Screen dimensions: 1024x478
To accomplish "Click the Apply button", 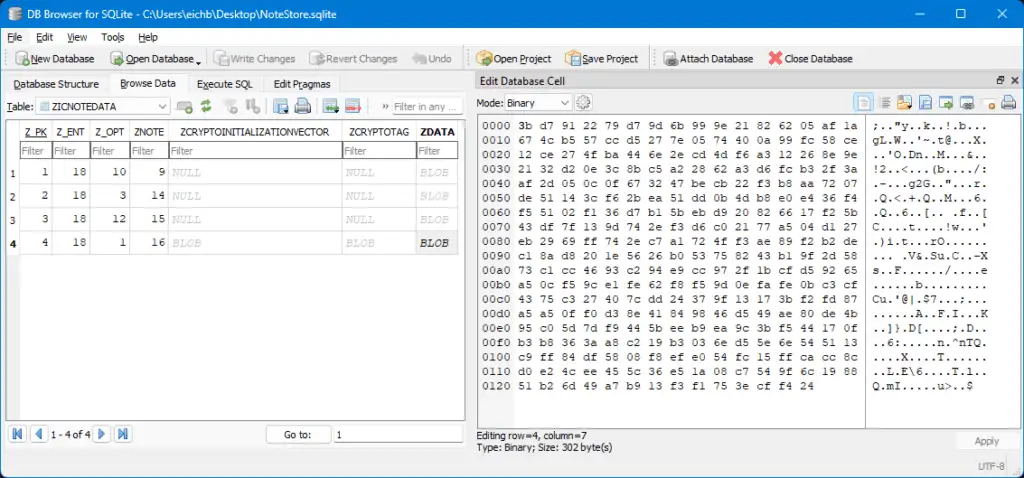I will tap(987, 441).
